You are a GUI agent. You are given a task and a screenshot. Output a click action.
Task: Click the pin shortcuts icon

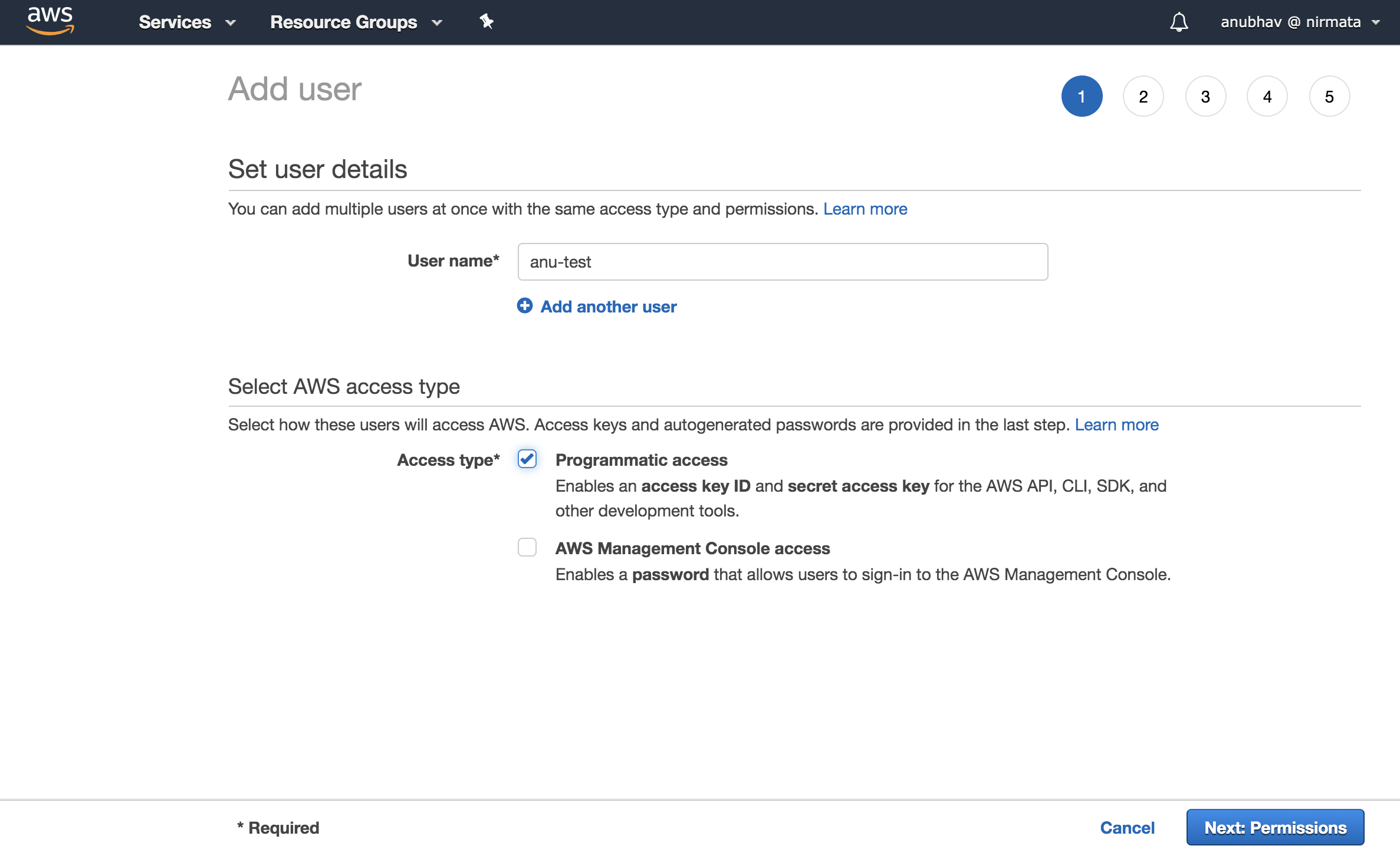point(486,22)
